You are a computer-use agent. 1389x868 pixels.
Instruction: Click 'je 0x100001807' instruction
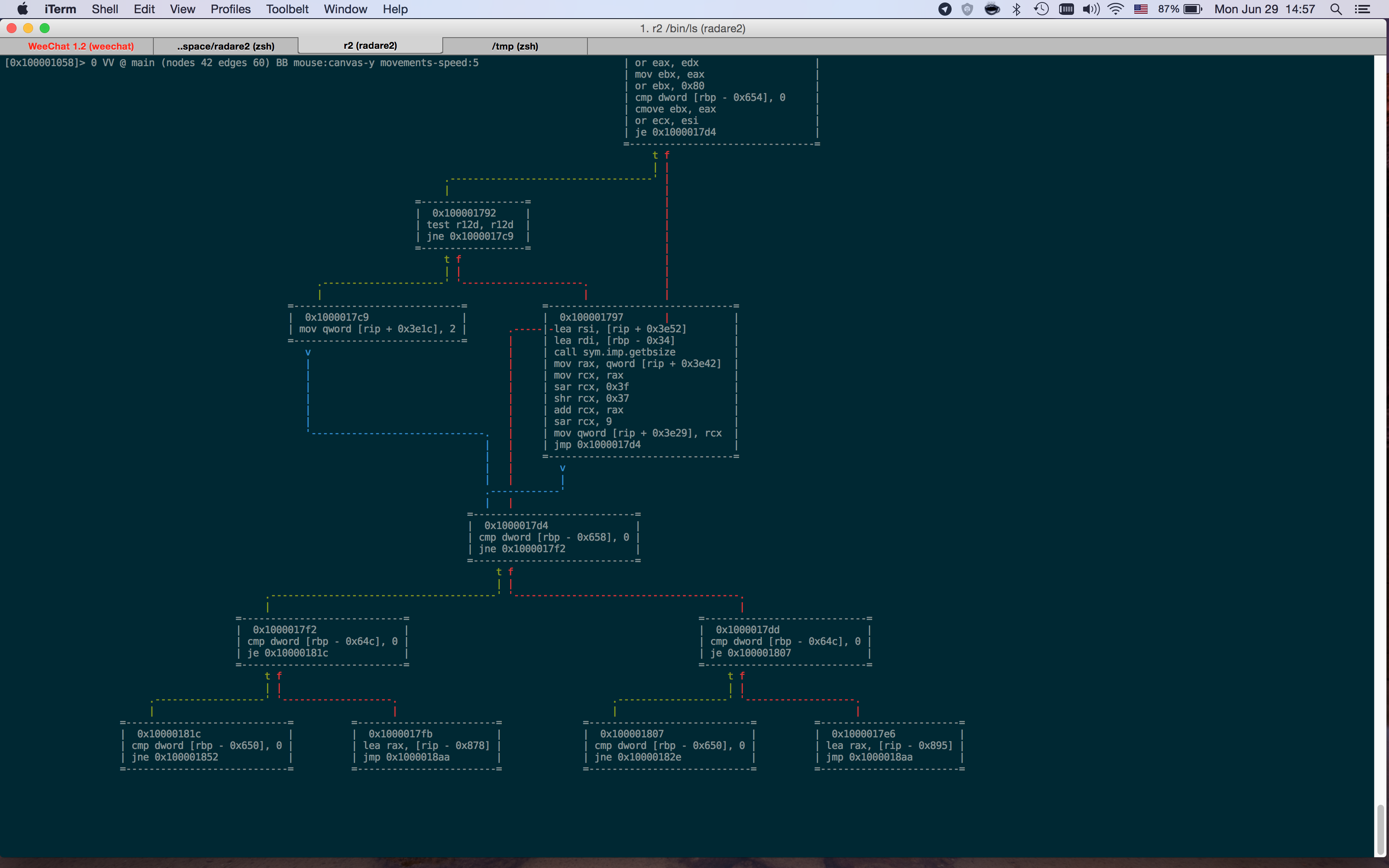751,653
